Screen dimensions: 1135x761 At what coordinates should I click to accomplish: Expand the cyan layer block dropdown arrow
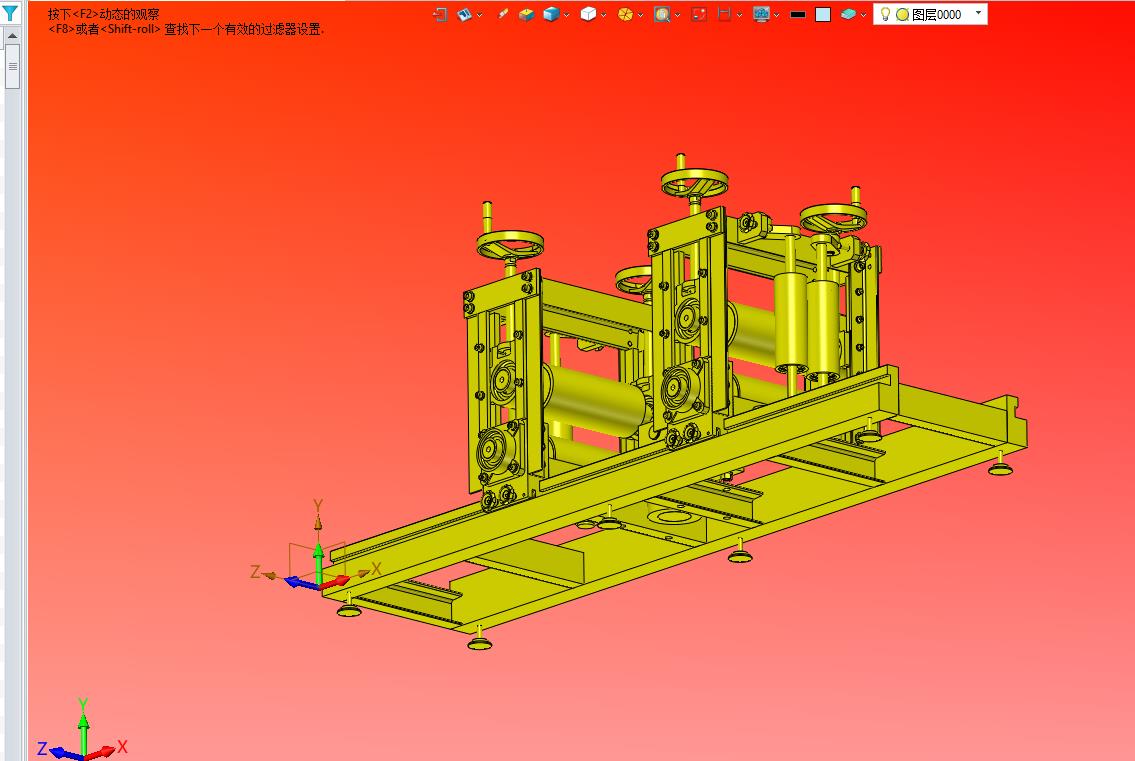pos(864,14)
